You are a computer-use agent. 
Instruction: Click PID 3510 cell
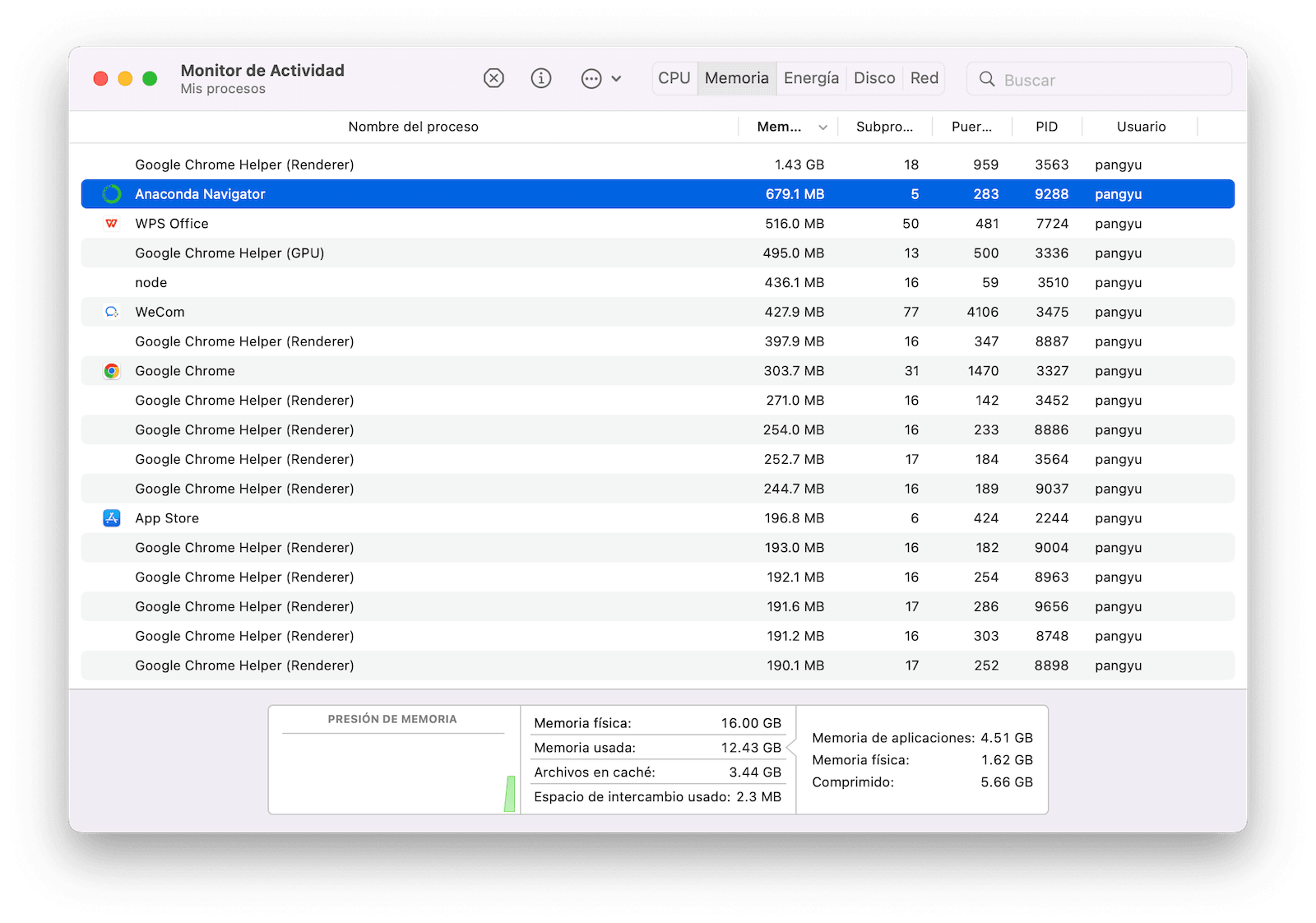(1053, 282)
